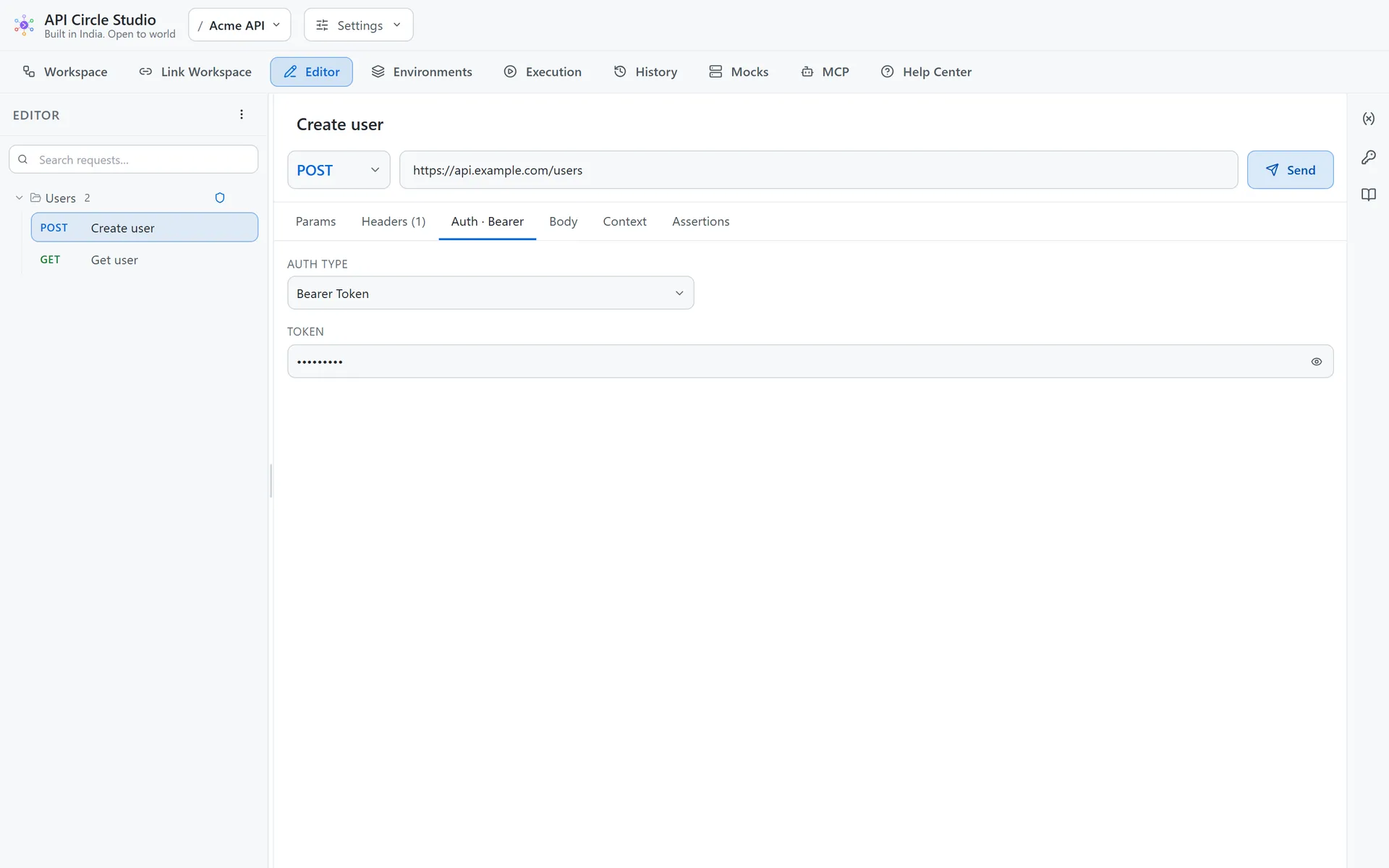The height and width of the screenshot is (868, 1389).
Task: Click the play icon on Execution
Action: (x=510, y=72)
